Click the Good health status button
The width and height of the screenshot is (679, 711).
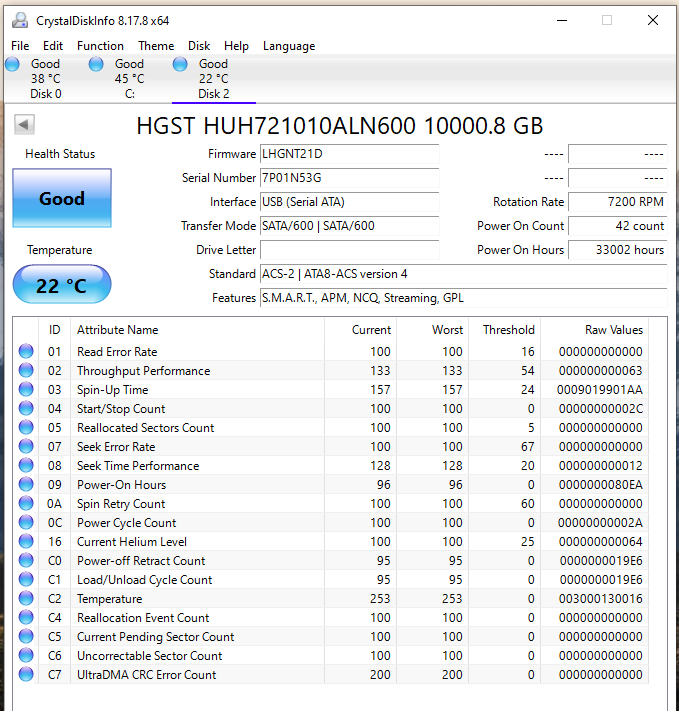(x=62, y=198)
